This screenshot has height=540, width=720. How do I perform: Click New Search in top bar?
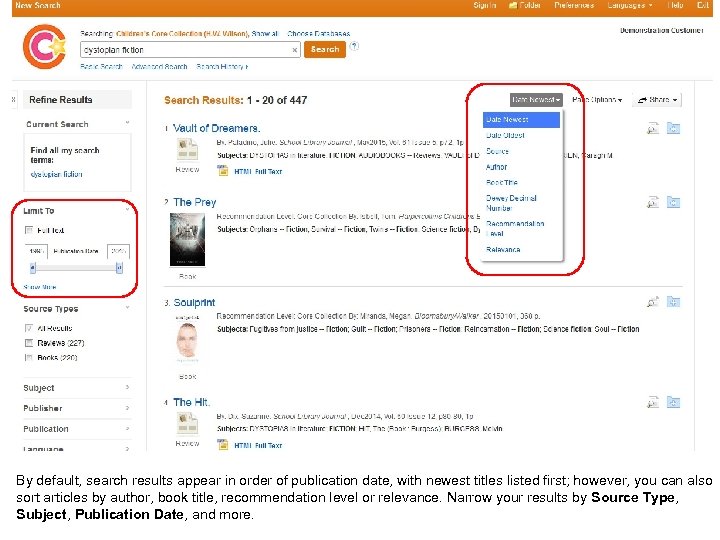coord(38,6)
